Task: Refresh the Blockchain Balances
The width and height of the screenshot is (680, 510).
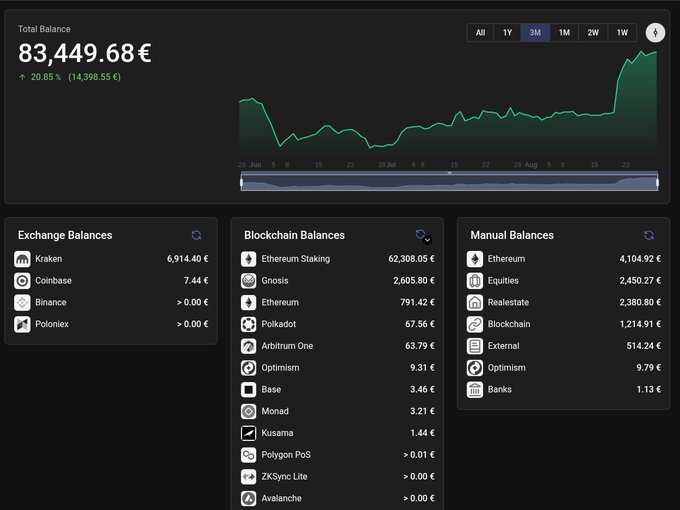Action: pyautogui.click(x=420, y=234)
